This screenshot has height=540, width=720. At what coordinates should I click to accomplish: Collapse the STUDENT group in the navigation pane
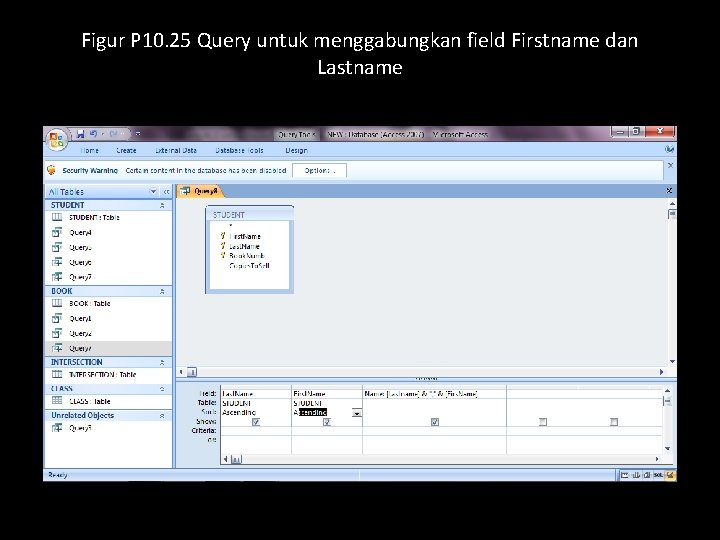162,205
